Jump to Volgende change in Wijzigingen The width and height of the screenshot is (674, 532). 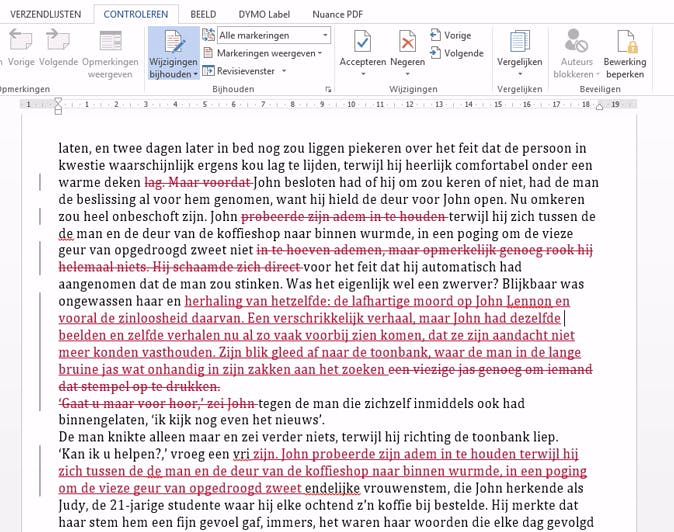(456, 53)
